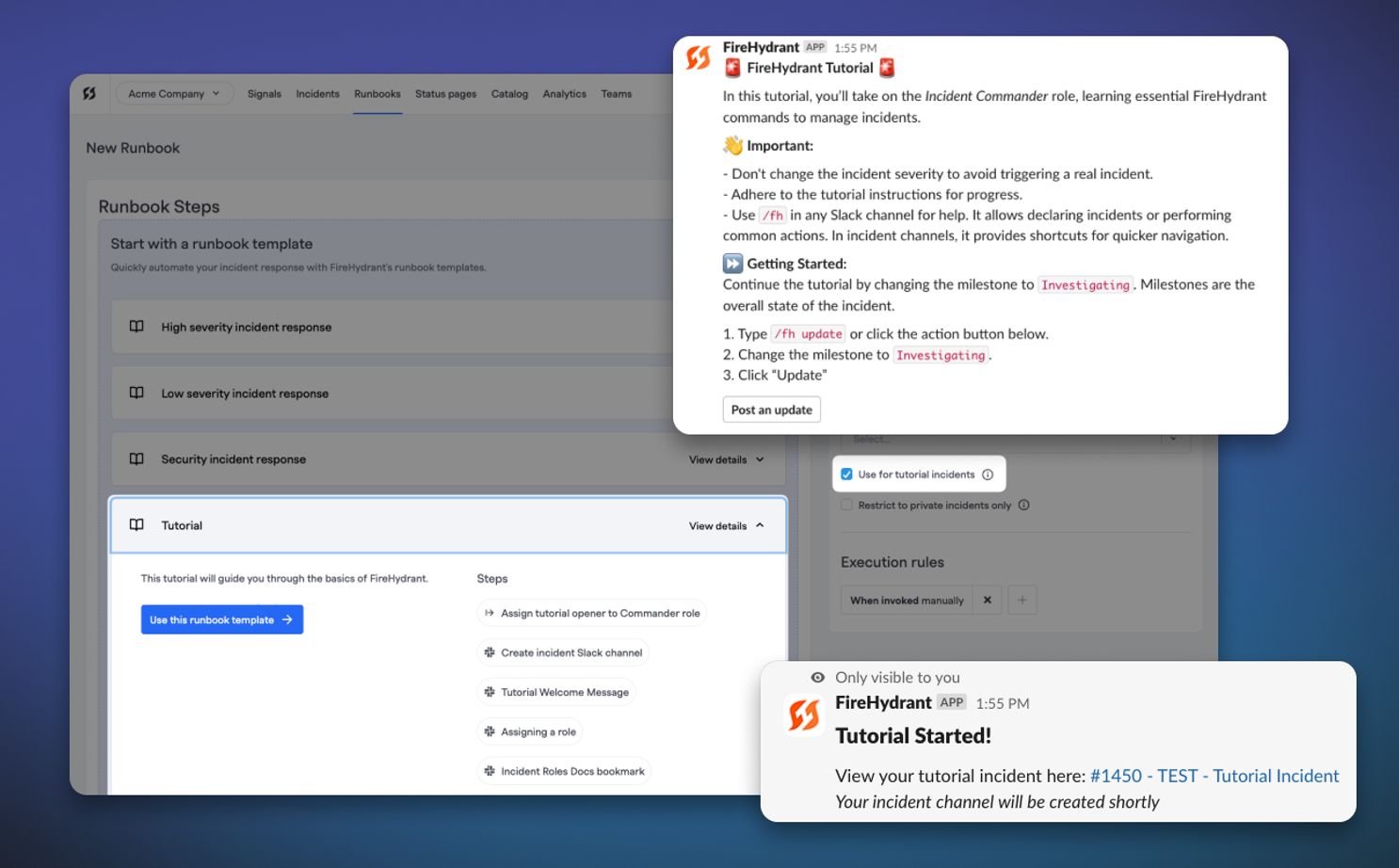Image resolution: width=1399 pixels, height=868 pixels.
Task: Go to the Incidents tab
Action: coord(317,94)
